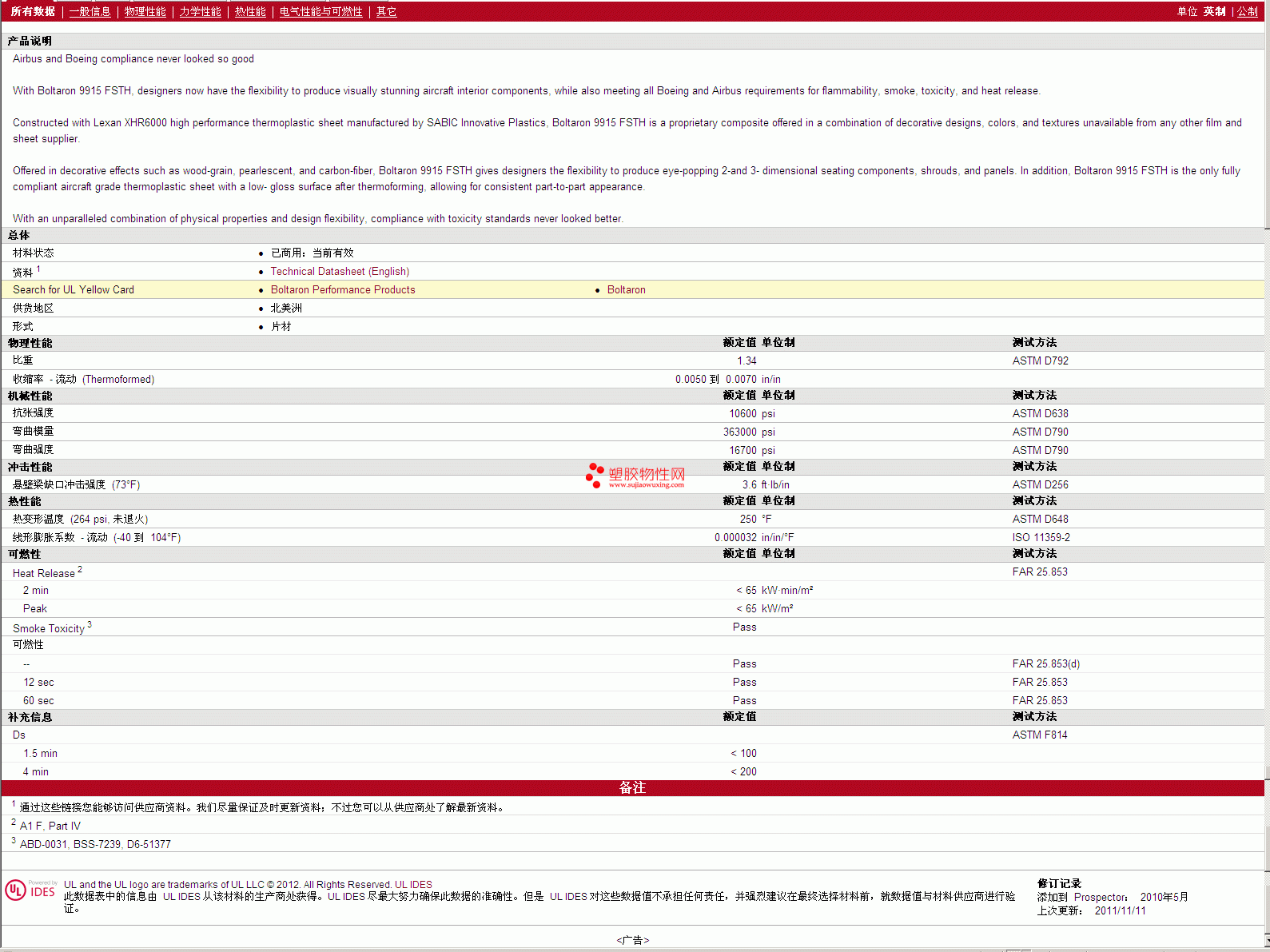Select the 比重 value 1.34

746,361
